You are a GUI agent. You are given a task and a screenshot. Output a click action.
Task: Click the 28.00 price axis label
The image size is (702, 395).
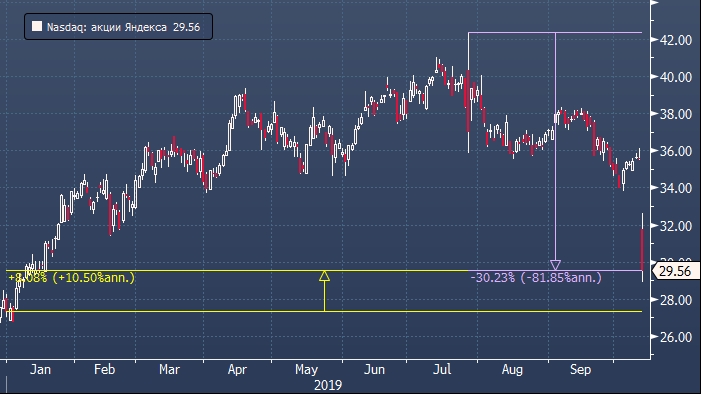675,300
